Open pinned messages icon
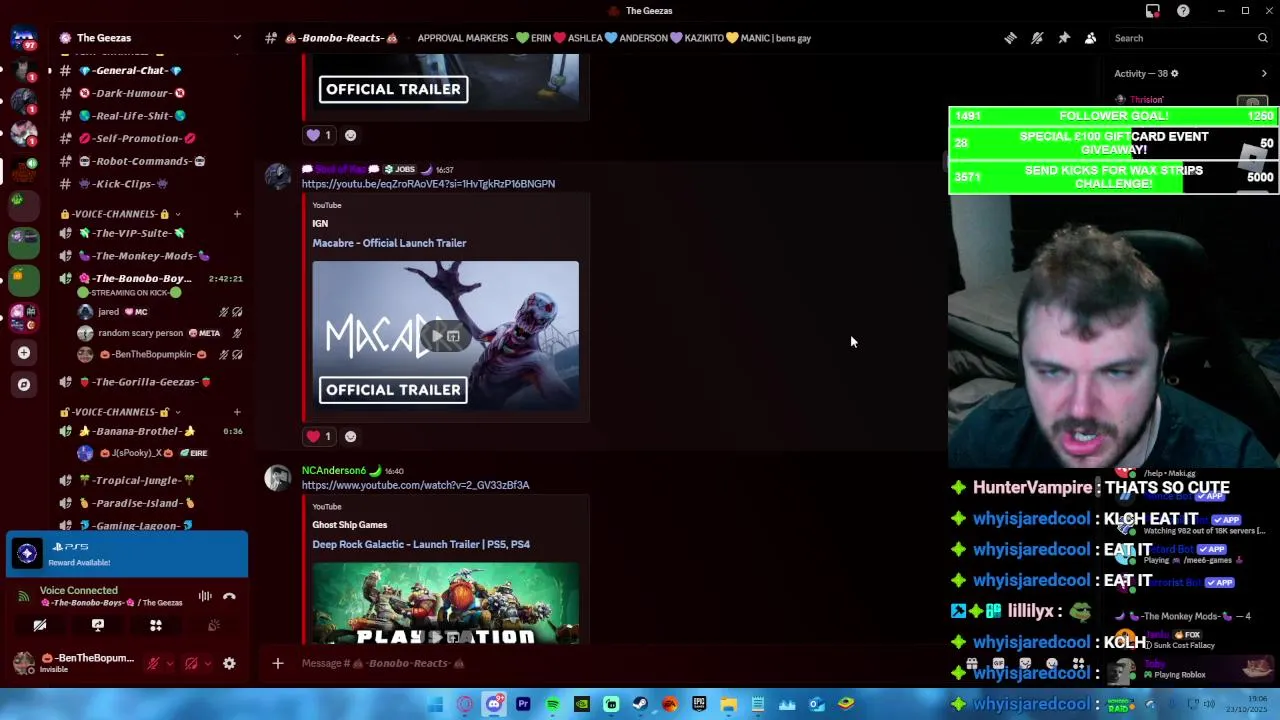 [x=1064, y=38]
